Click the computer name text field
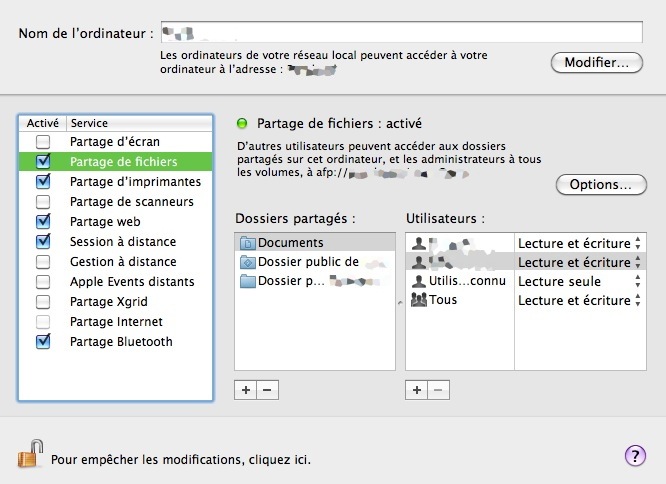 point(400,32)
